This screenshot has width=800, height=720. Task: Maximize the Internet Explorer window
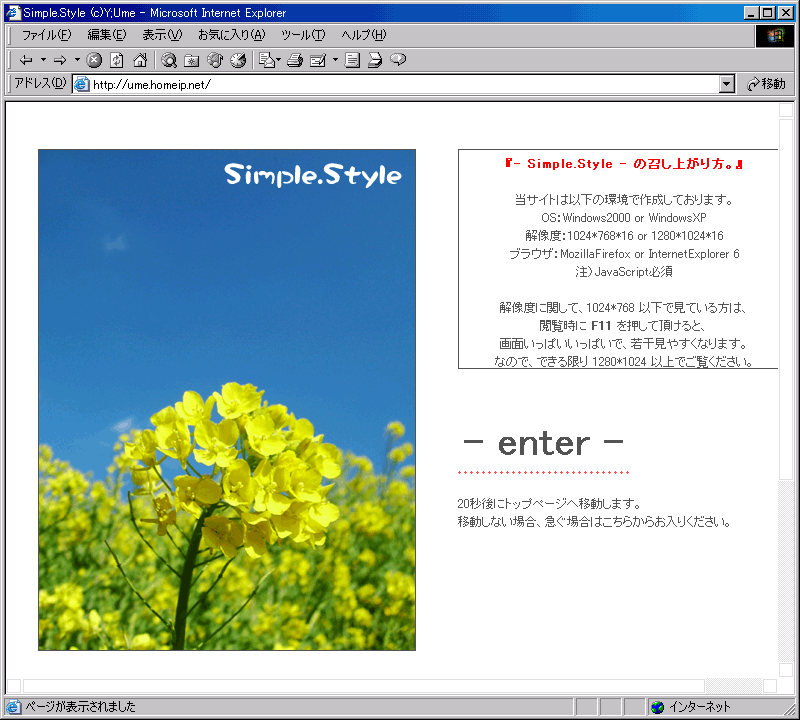(x=767, y=13)
